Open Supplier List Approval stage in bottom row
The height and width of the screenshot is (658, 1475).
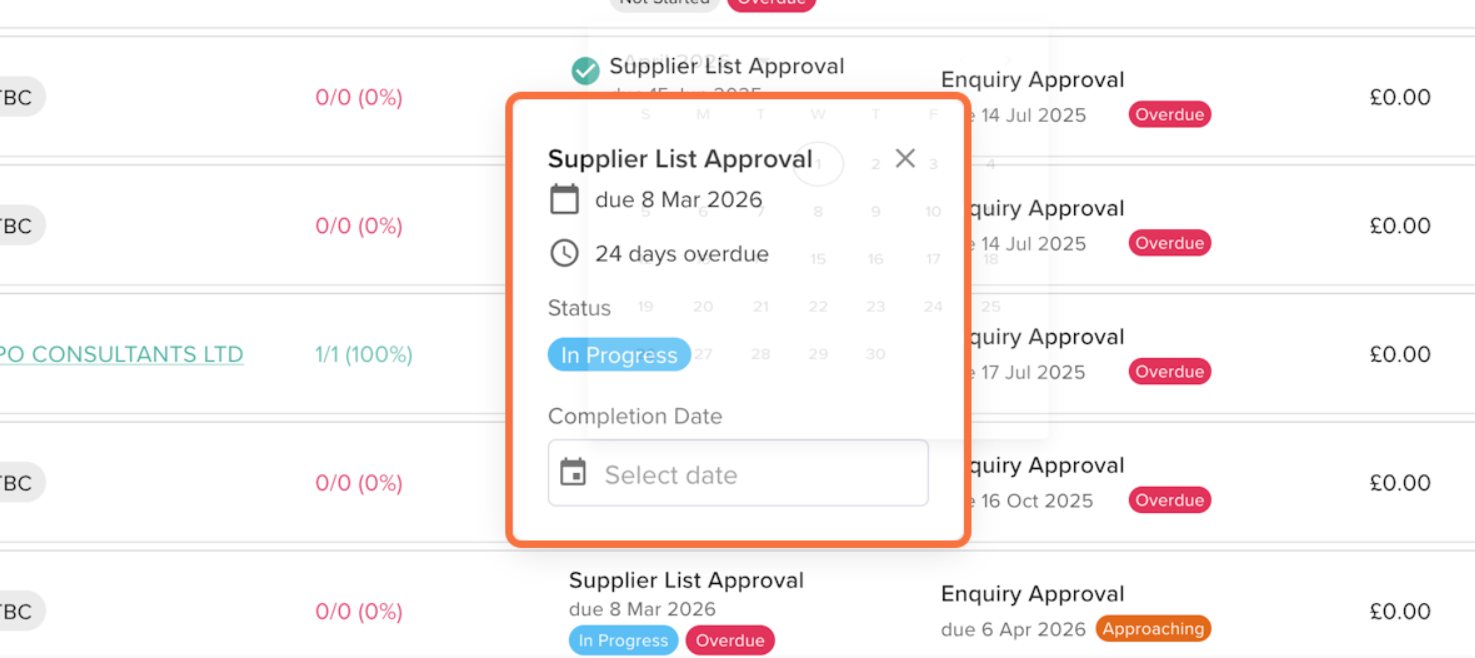pyautogui.click(x=686, y=580)
